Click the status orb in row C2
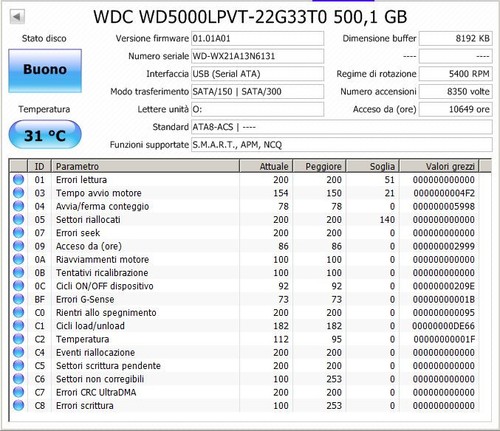The height and width of the screenshot is (431, 500). pyautogui.click(x=19, y=339)
